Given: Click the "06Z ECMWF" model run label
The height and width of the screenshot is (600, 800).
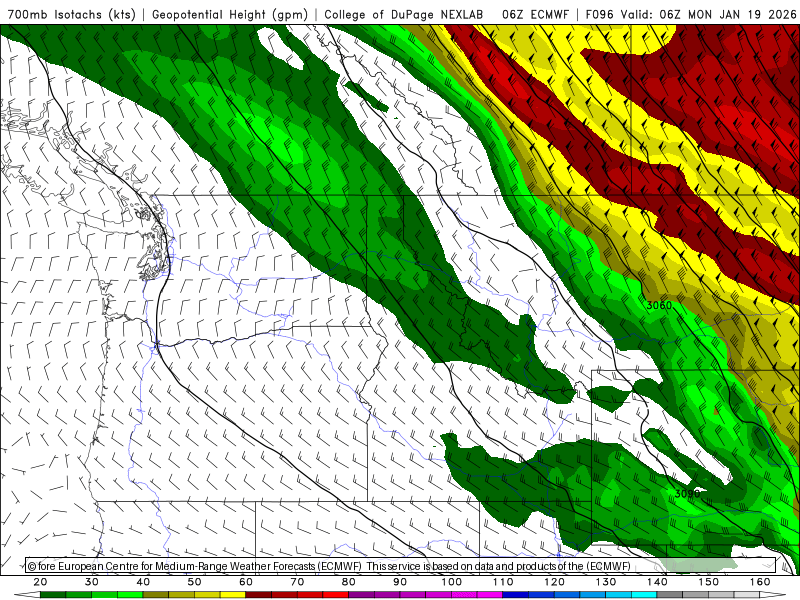Looking at the screenshot, I should coord(535,14).
